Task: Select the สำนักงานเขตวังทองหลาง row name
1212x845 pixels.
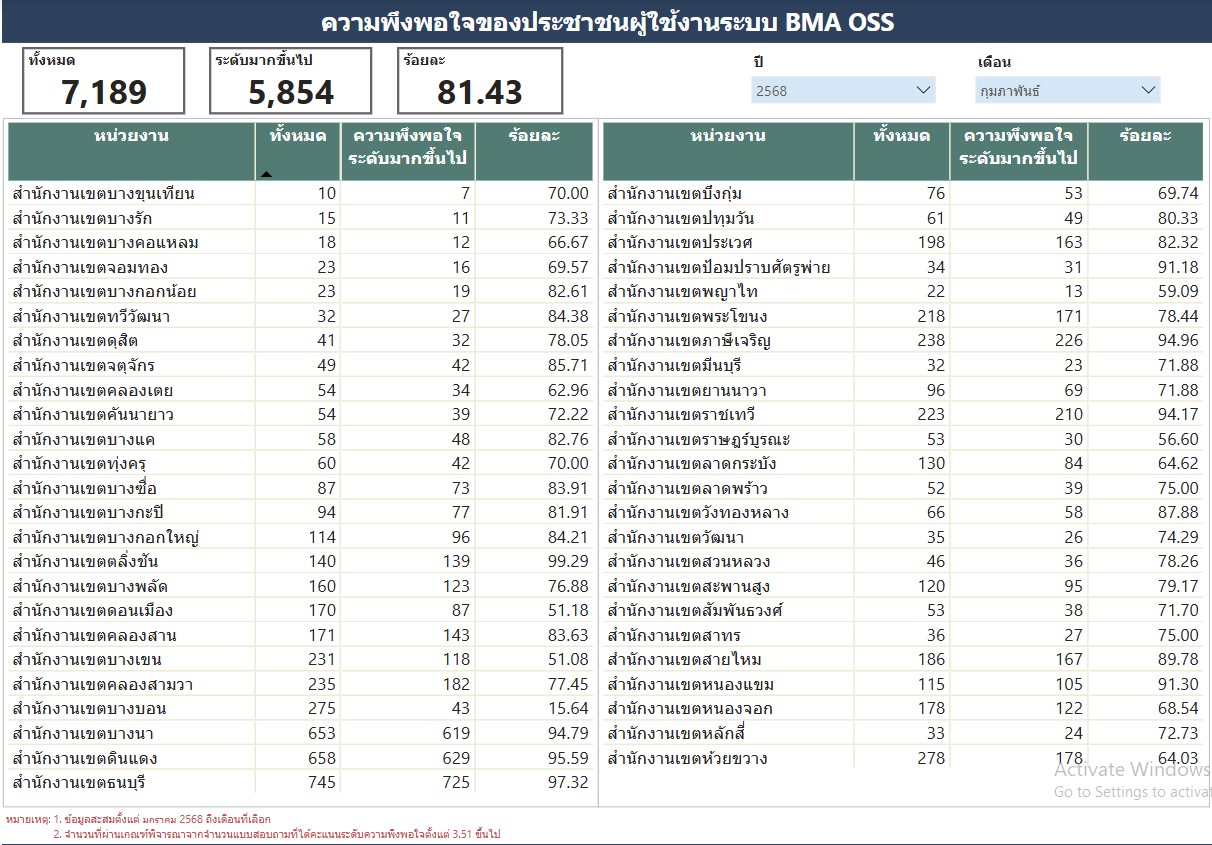Action: pyautogui.click(x=698, y=512)
